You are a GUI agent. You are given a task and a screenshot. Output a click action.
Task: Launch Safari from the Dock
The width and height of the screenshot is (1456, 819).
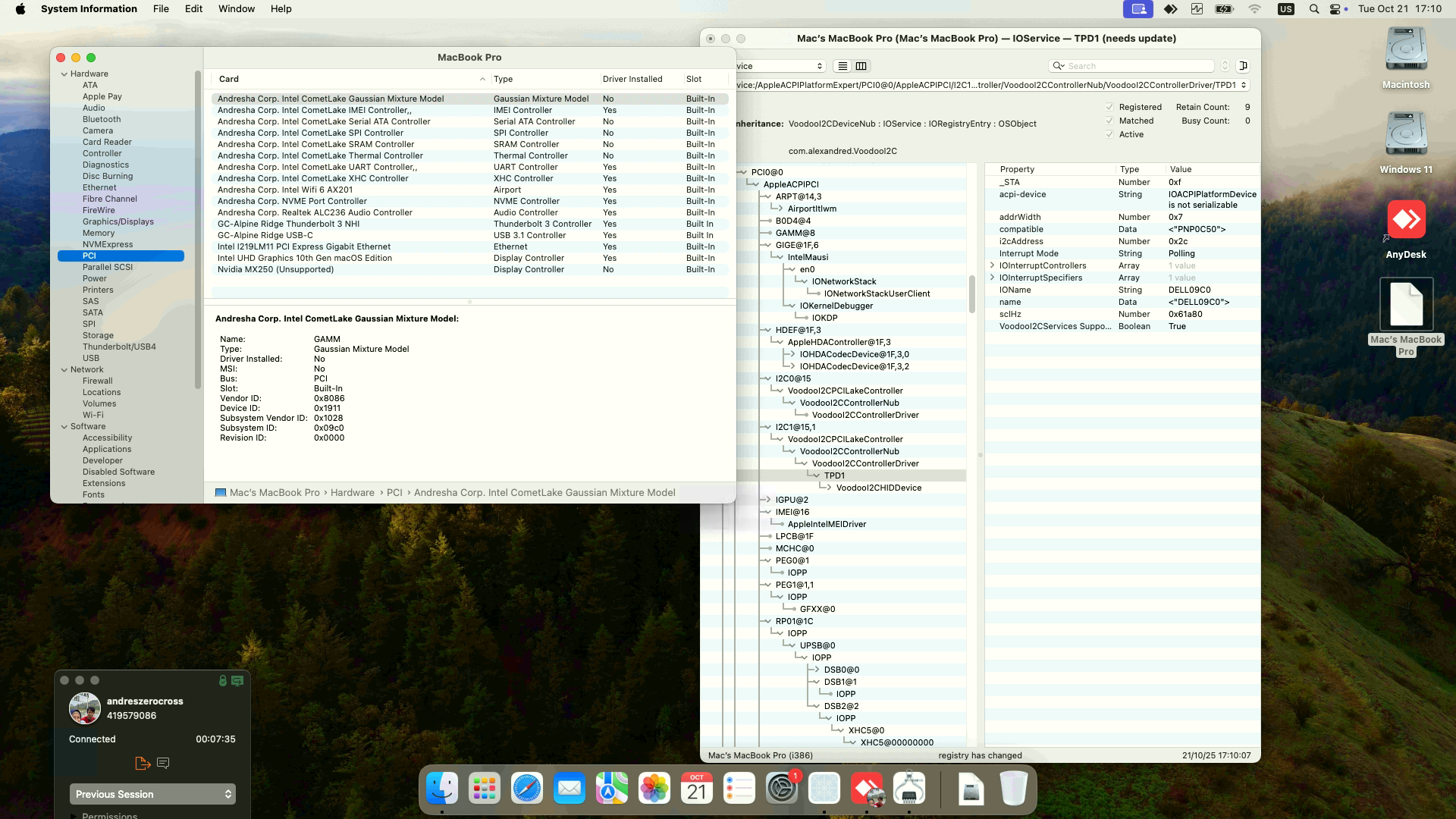pos(527,789)
